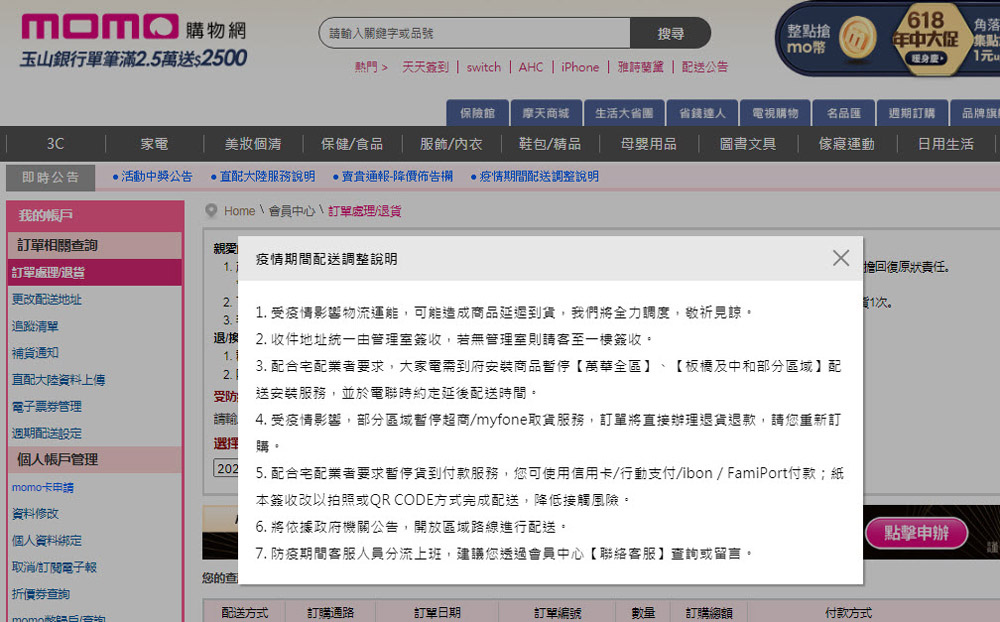Viewport: 1000px width, 622px height.
Task: Open the 美妝個清 category menu
Action: (x=253, y=144)
